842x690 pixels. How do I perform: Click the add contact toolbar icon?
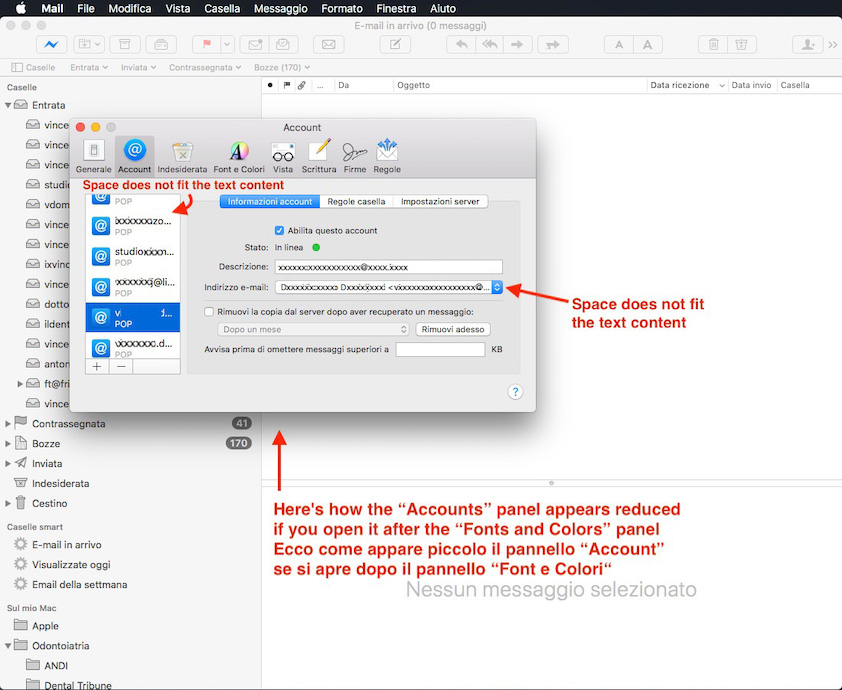click(808, 45)
